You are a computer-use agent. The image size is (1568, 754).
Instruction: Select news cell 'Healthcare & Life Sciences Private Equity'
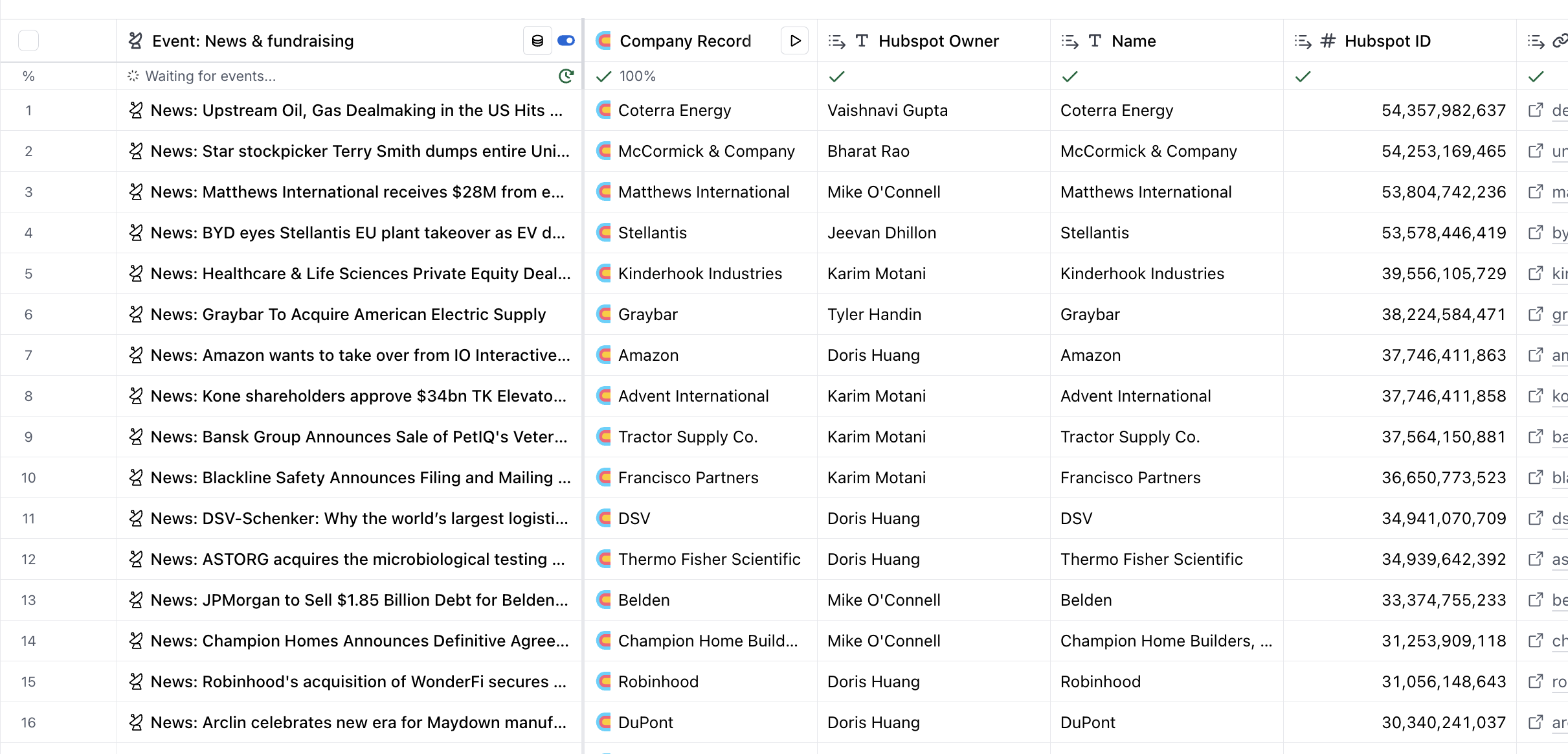coord(350,273)
